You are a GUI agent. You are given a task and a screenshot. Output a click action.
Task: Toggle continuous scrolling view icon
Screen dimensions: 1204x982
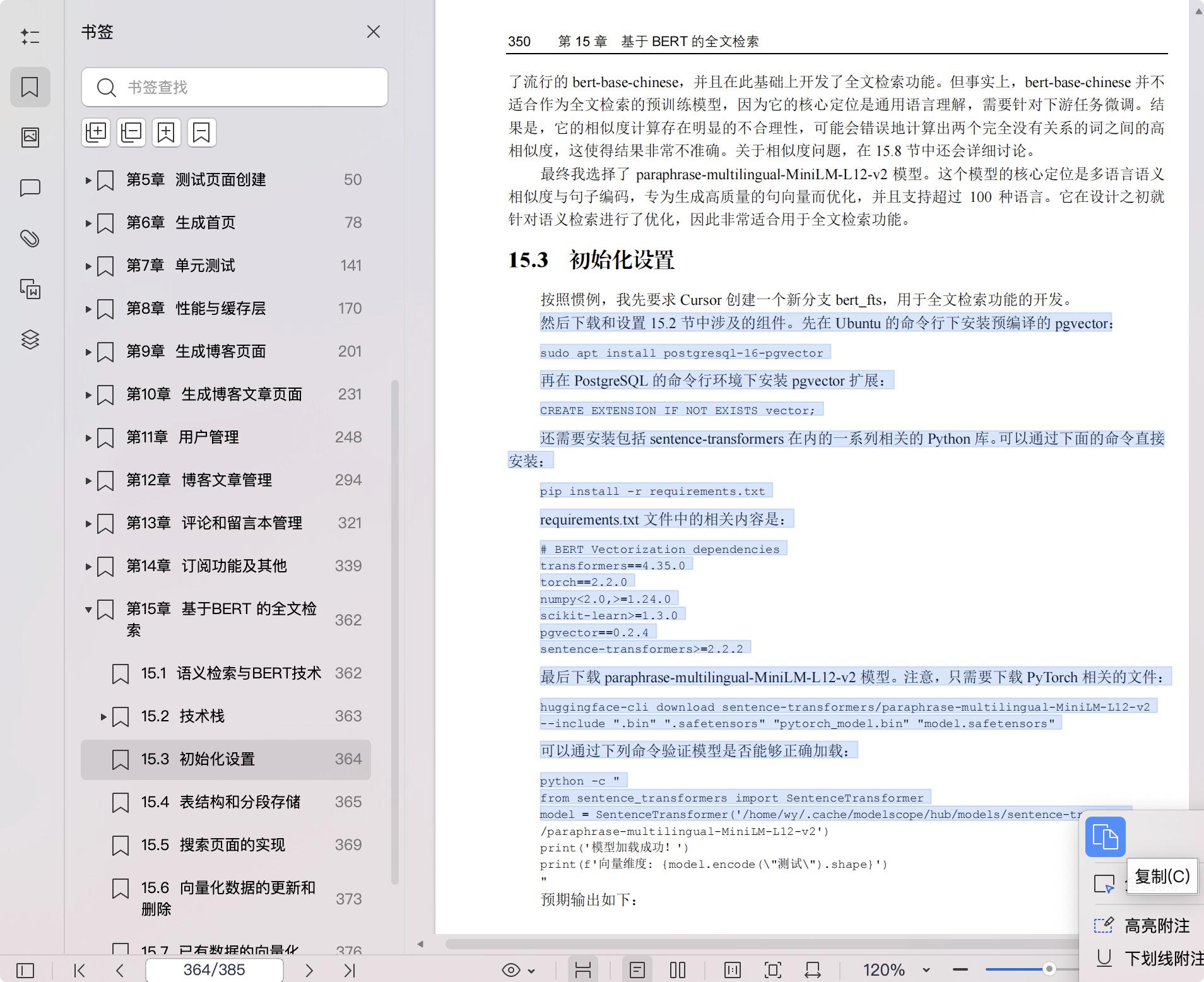click(583, 970)
